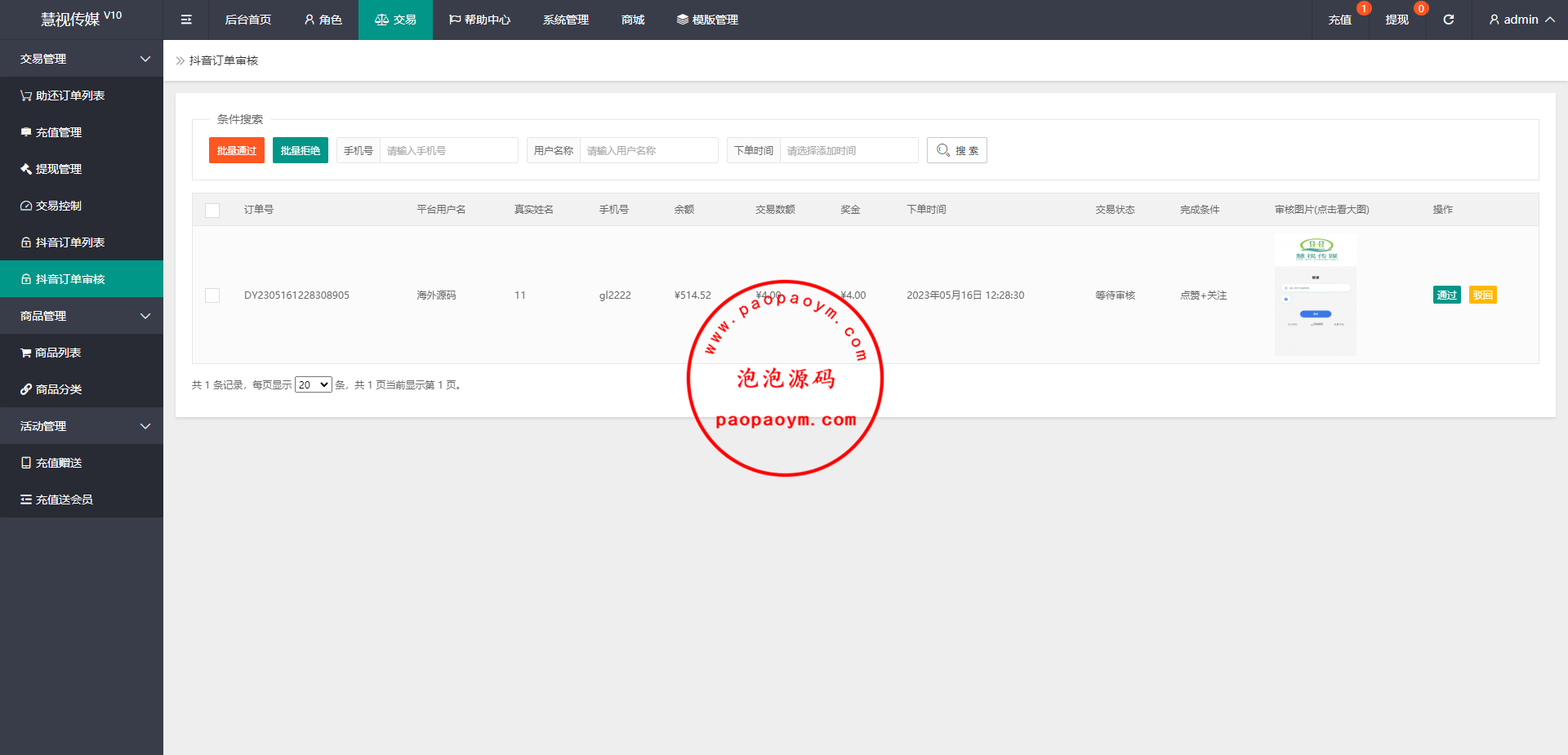
Task: Open the per-page records dropdown showing 20
Action: click(x=313, y=384)
